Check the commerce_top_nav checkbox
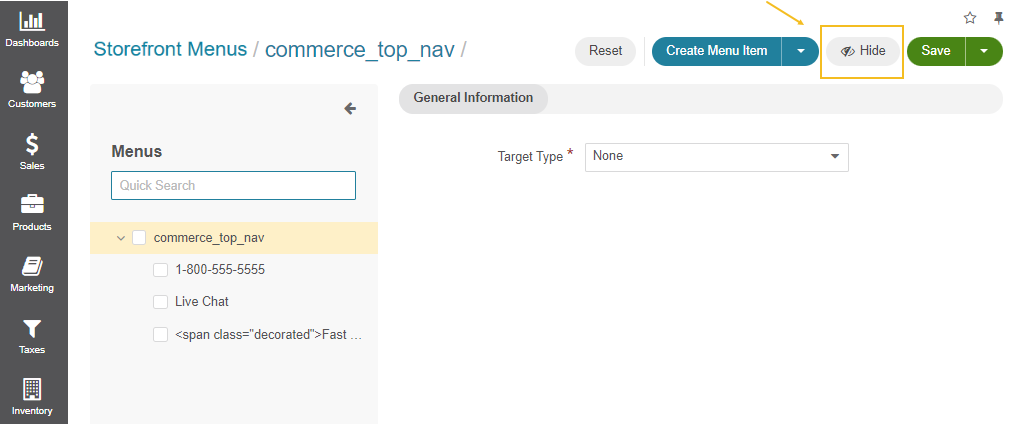Image resolution: width=1017 pixels, height=424 pixels. click(x=139, y=238)
